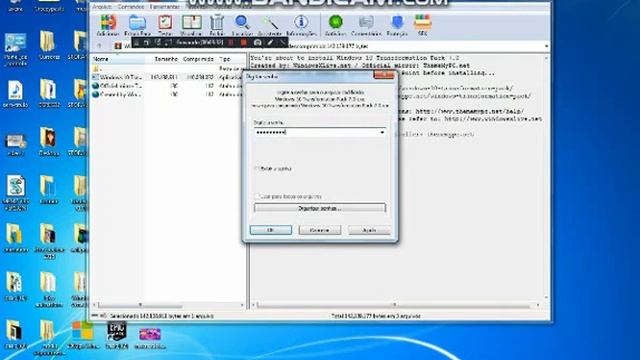Screen dimensions: 640x360
Task: Select the parent folder '..' row icon
Action: coord(96,68)
